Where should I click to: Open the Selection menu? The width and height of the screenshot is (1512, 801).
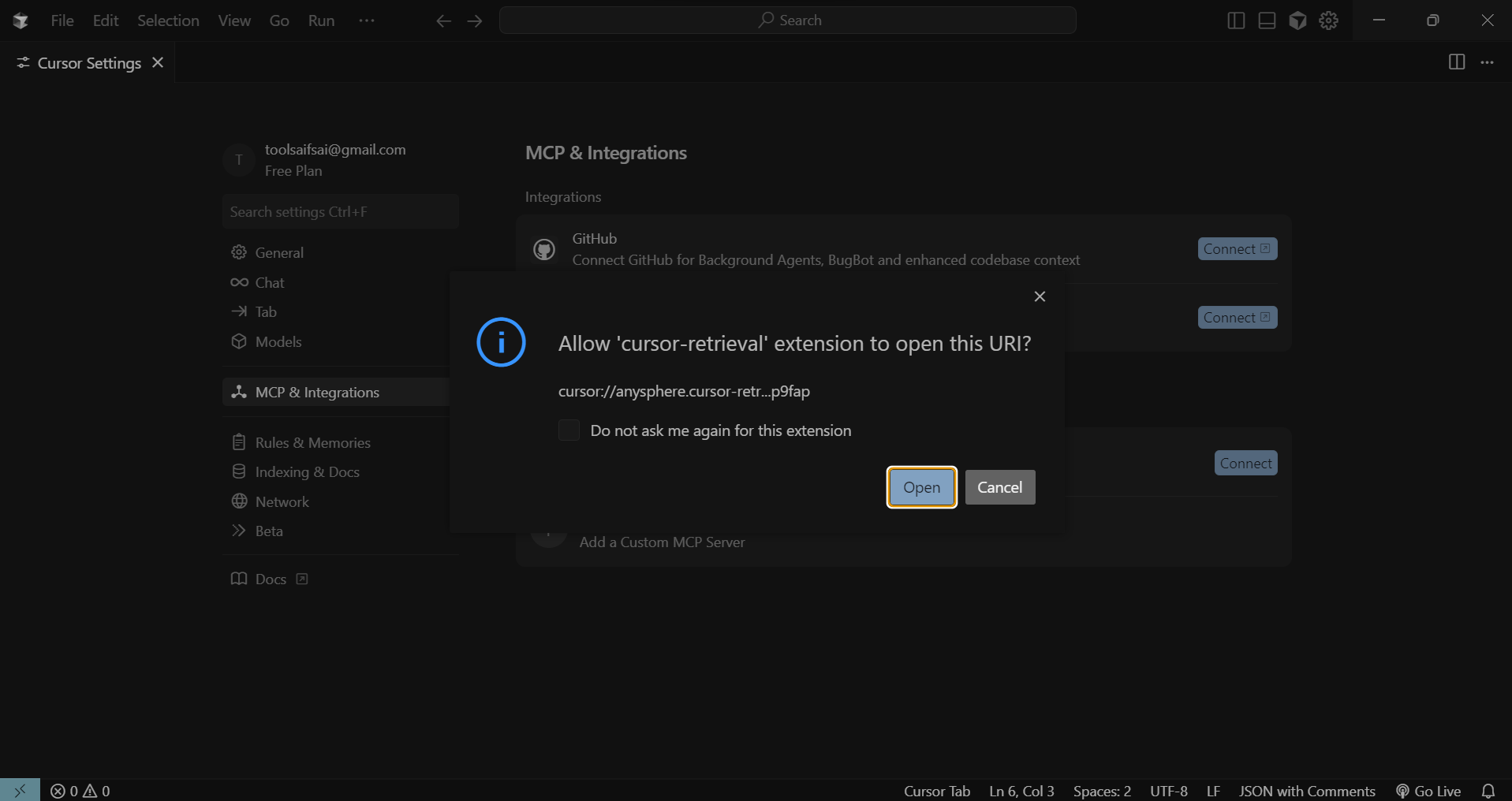[x=168, y=20]
